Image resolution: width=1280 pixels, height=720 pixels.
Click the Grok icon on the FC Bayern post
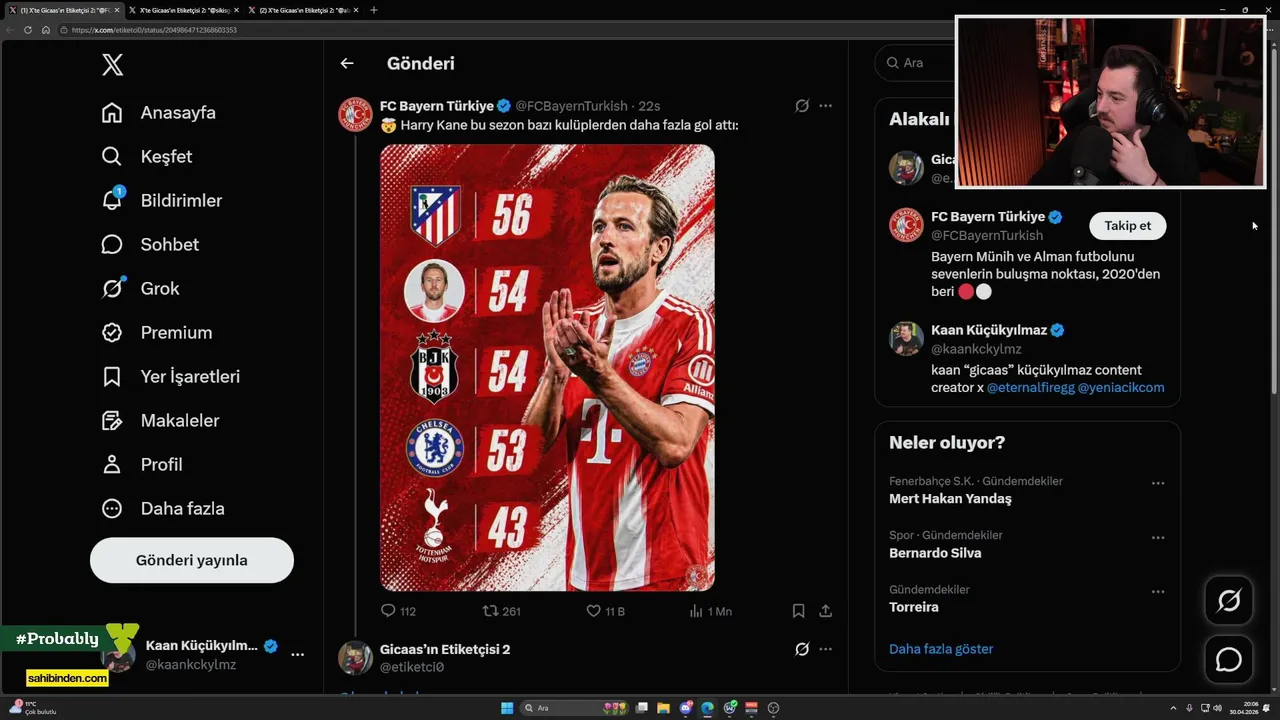coord(802,105)
